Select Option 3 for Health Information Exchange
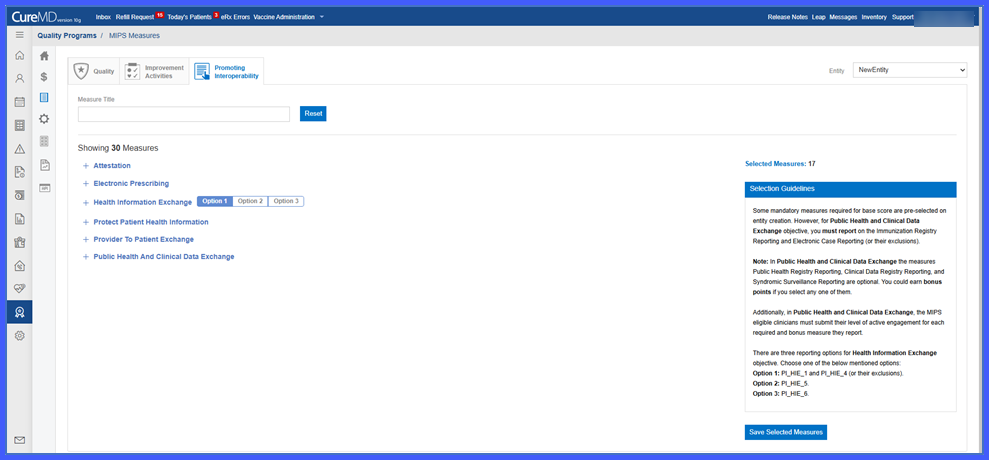This screenshot has height=460, width=989. [x=286, y=201]
